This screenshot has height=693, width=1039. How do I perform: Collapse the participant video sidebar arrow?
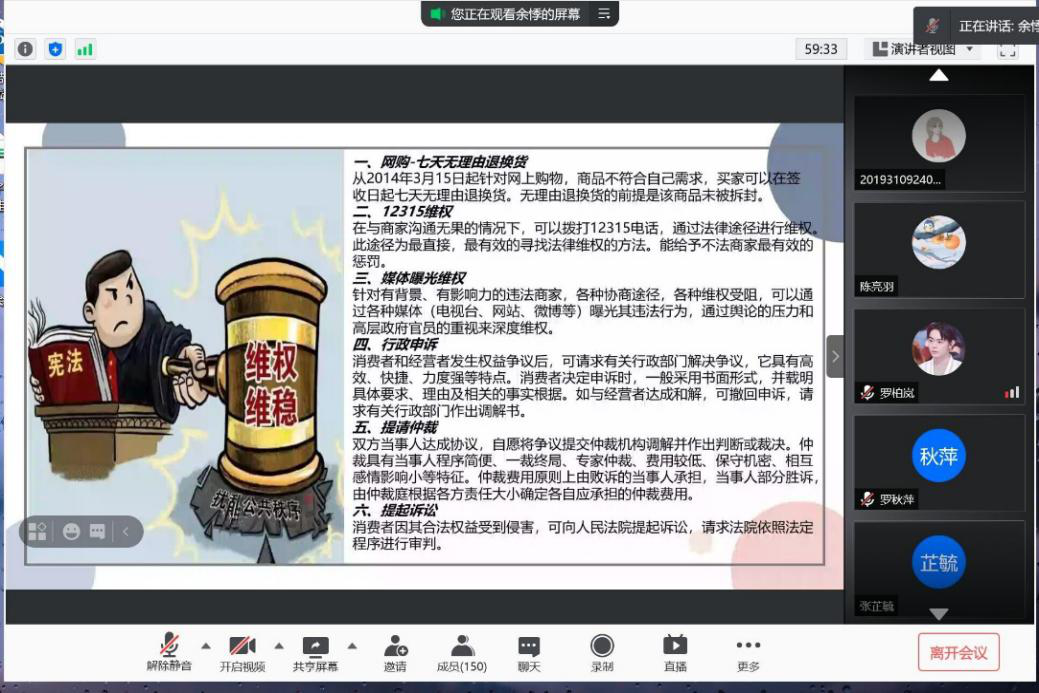835,356
